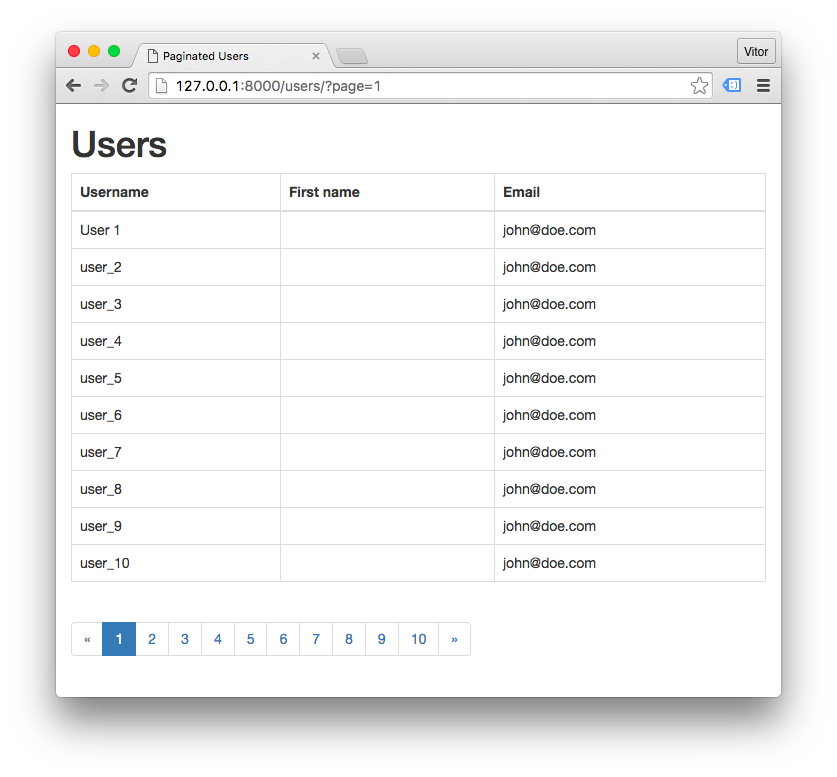Open the blue extension icon in toolbar
Screen dimensions: 837x777
tap(732, 85)
